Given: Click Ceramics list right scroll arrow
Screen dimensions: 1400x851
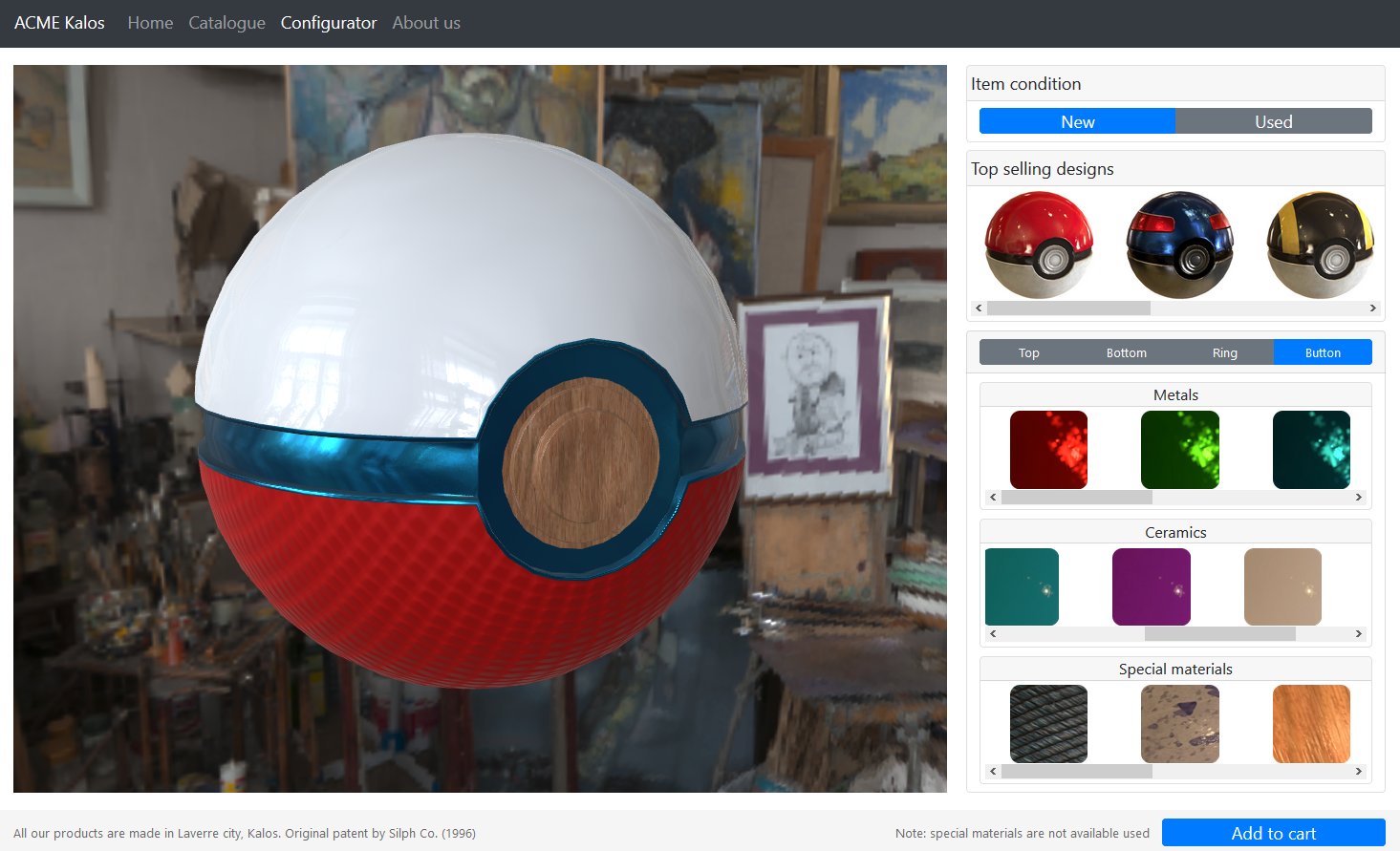Looking at the screenshot, I should 1359,634.
